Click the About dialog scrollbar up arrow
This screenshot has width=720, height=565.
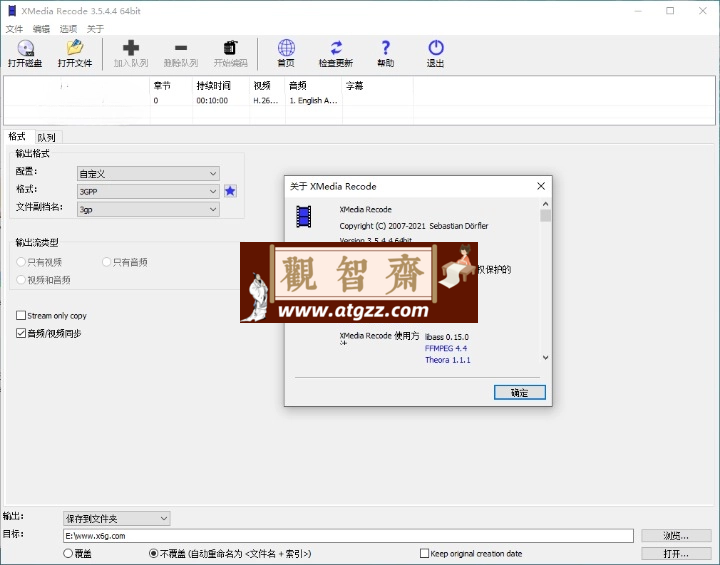(x=546, y=204)
